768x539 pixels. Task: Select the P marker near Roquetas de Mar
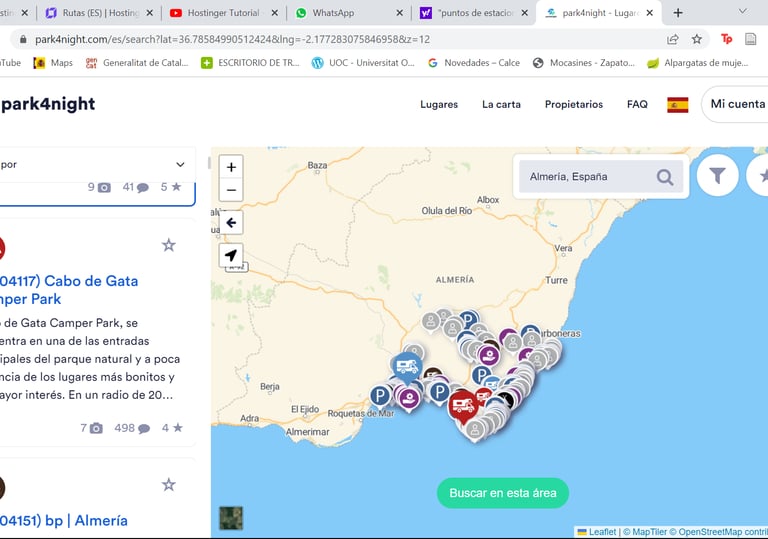click(380, 396)
